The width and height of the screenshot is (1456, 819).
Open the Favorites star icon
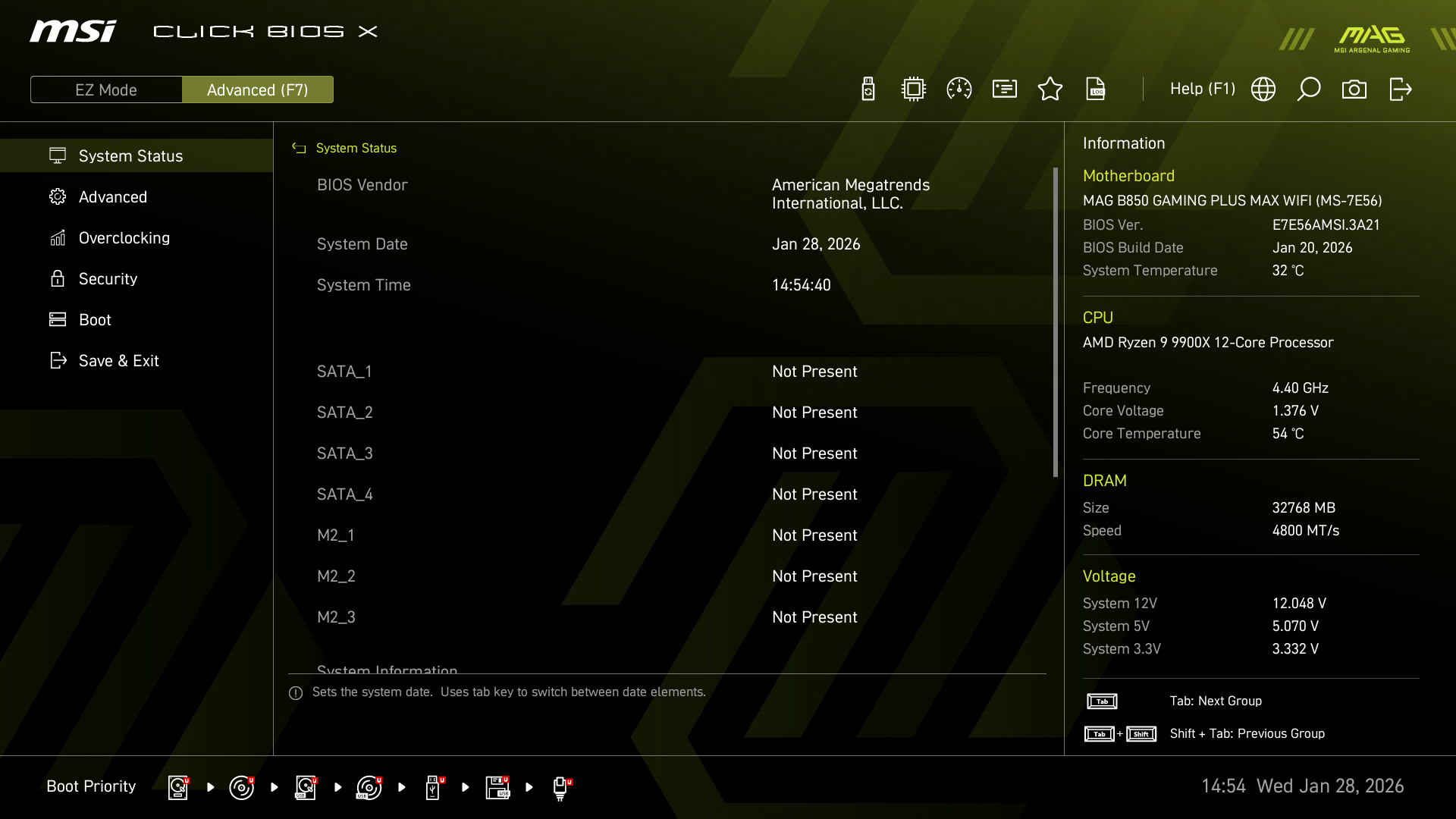[x=1050, y=89]
